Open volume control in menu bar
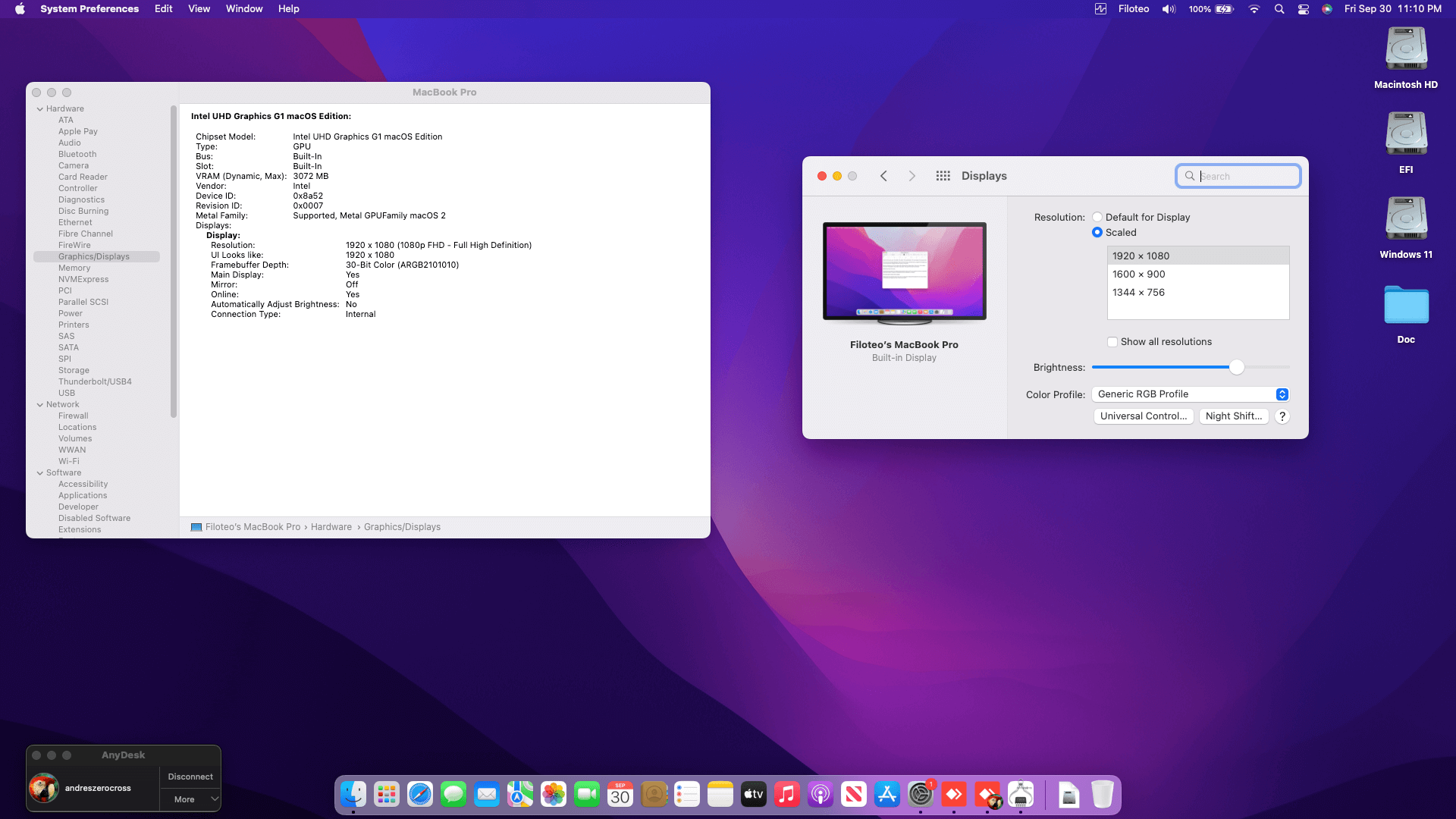Screen dimensions: 1456x819 (1169, 9)
